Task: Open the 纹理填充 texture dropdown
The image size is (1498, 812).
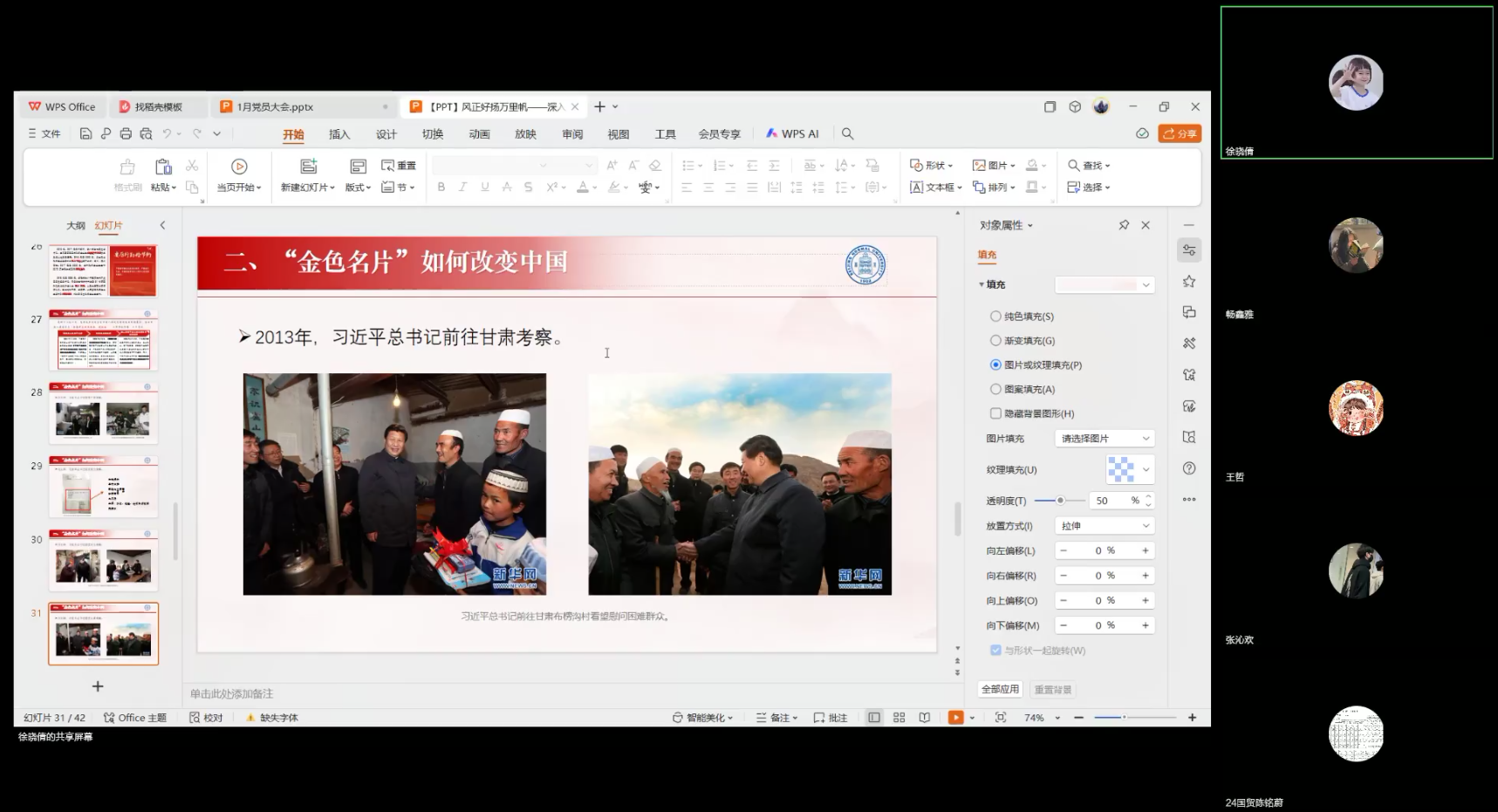Action: tap(1130, 469)
